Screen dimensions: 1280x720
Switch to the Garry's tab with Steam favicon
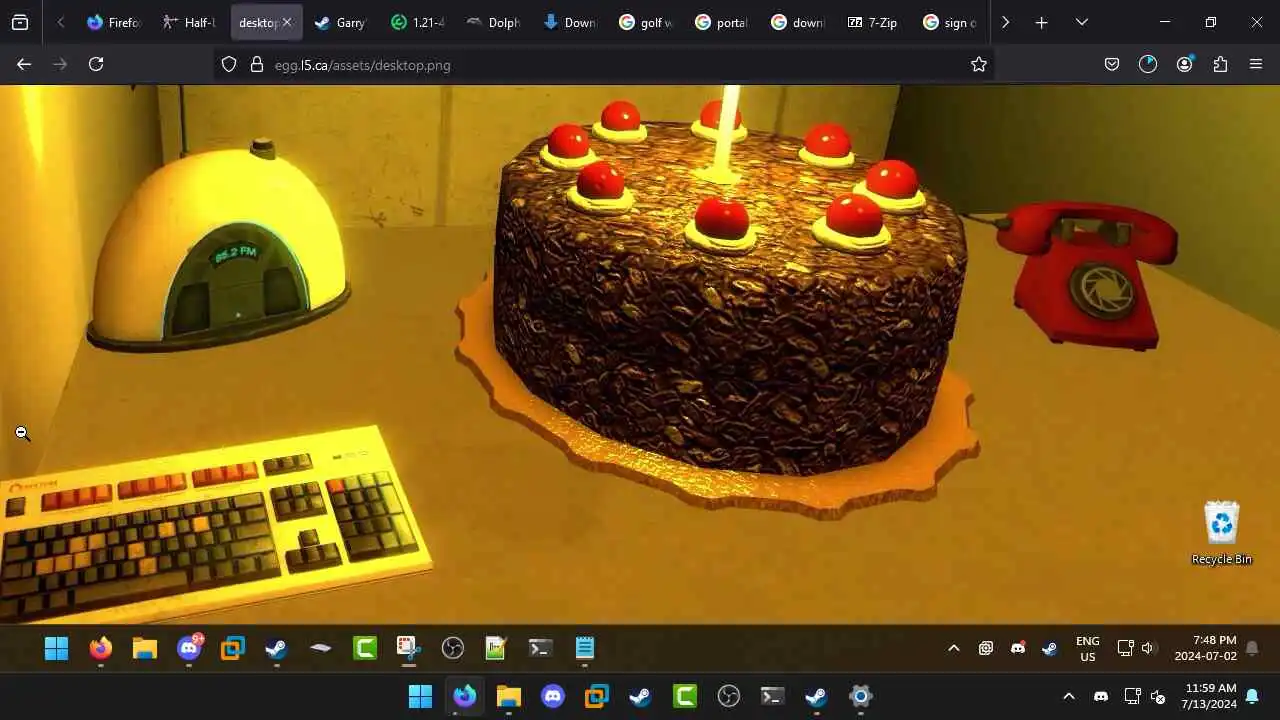tap(341, 22)
